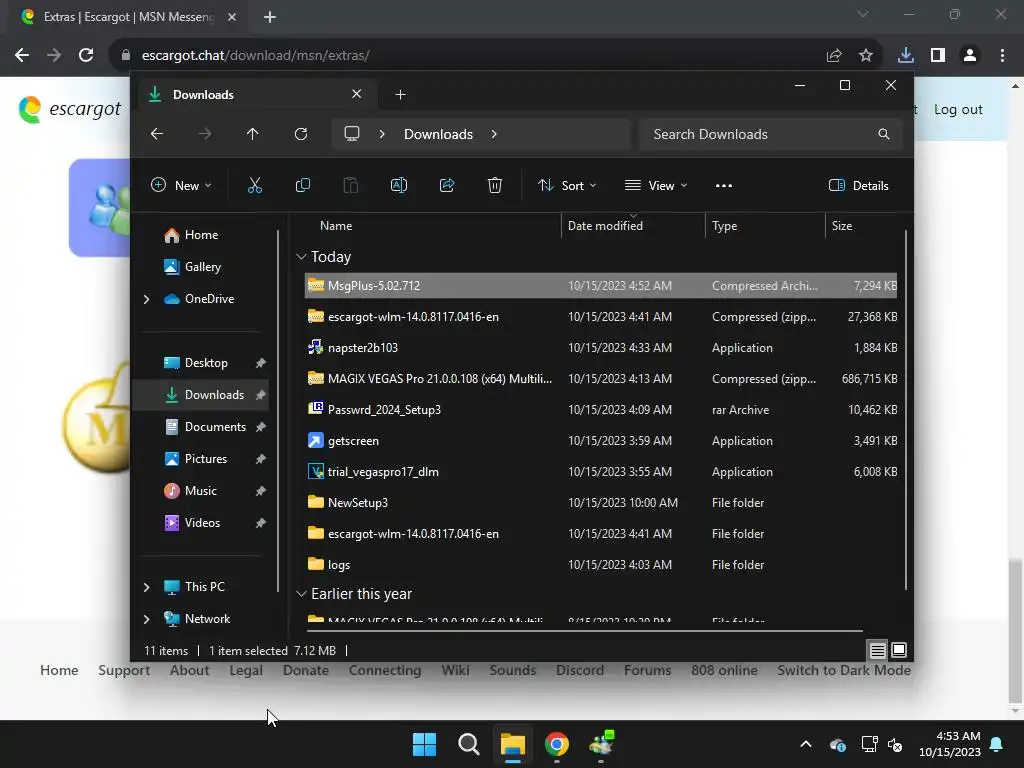Show hidden system tray icons
The height and width of the screenshot is (768, 1024).
(x=806, y=744)
